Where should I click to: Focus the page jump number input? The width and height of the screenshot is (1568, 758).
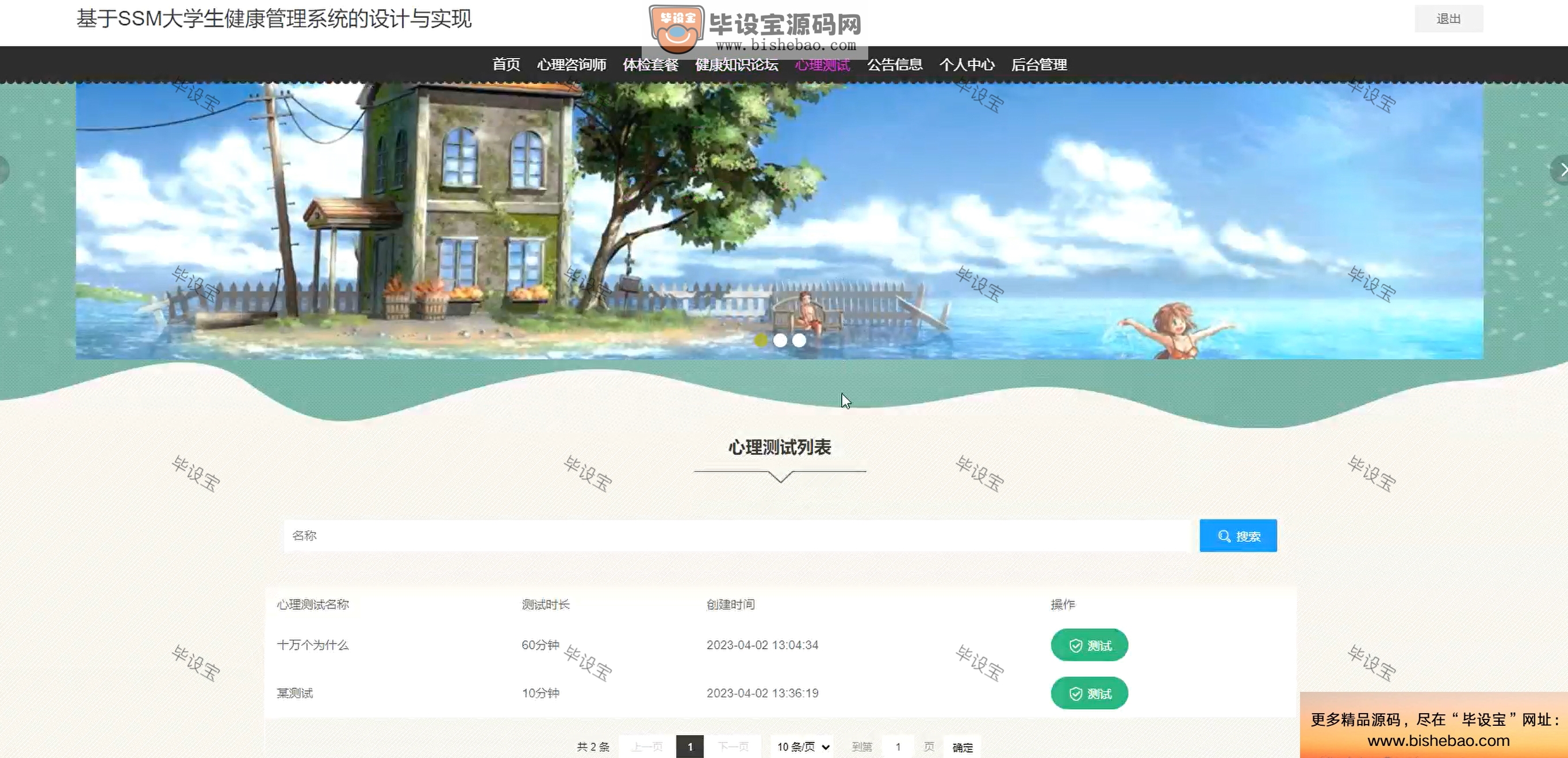coord(898,746)
